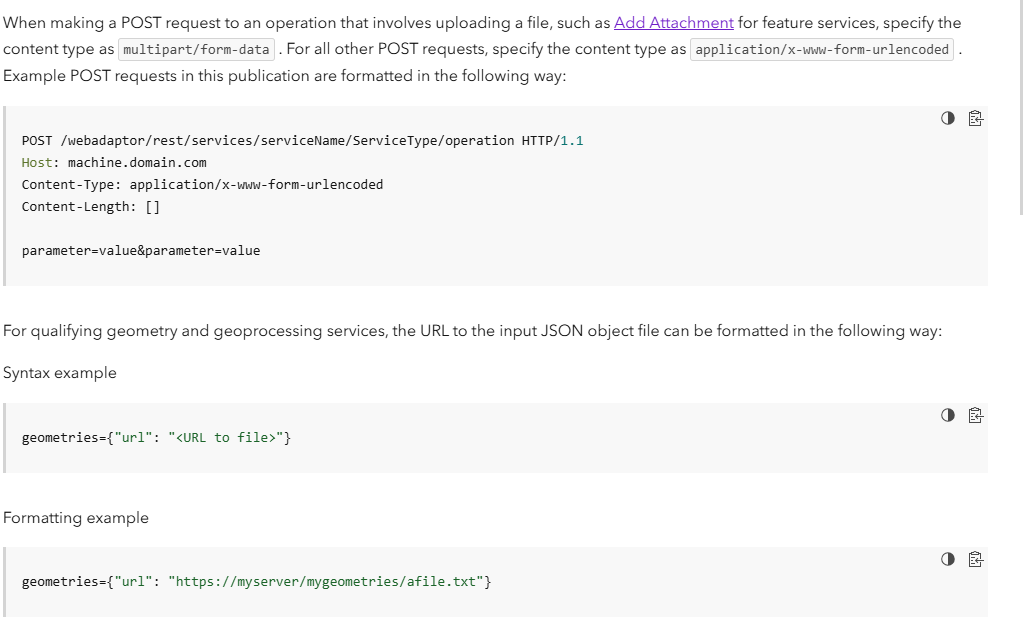This screenshot has height=630, width=1023.
Task: Select the application/x-www-form-urlencoded inline code
Action: [x=820, y=48]
